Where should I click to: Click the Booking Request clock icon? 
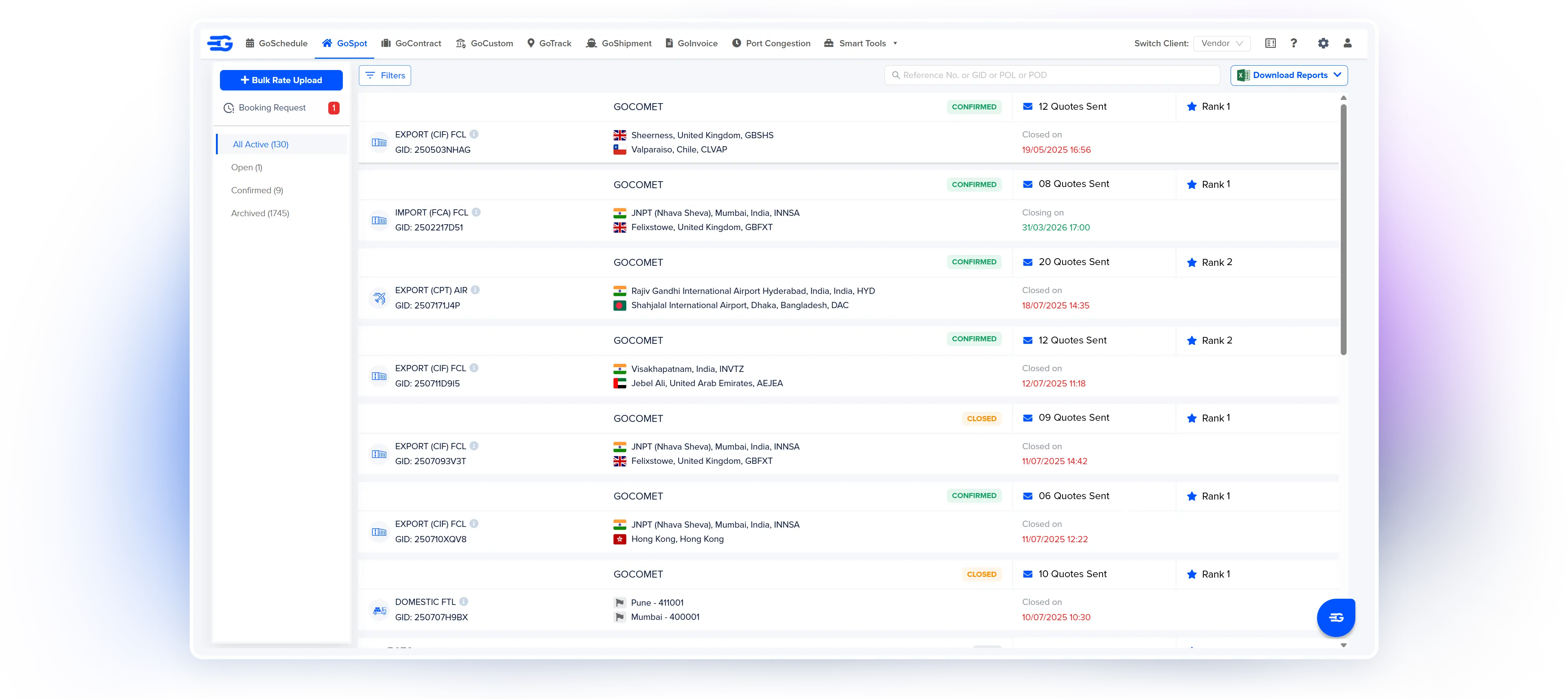click(229, 108)
